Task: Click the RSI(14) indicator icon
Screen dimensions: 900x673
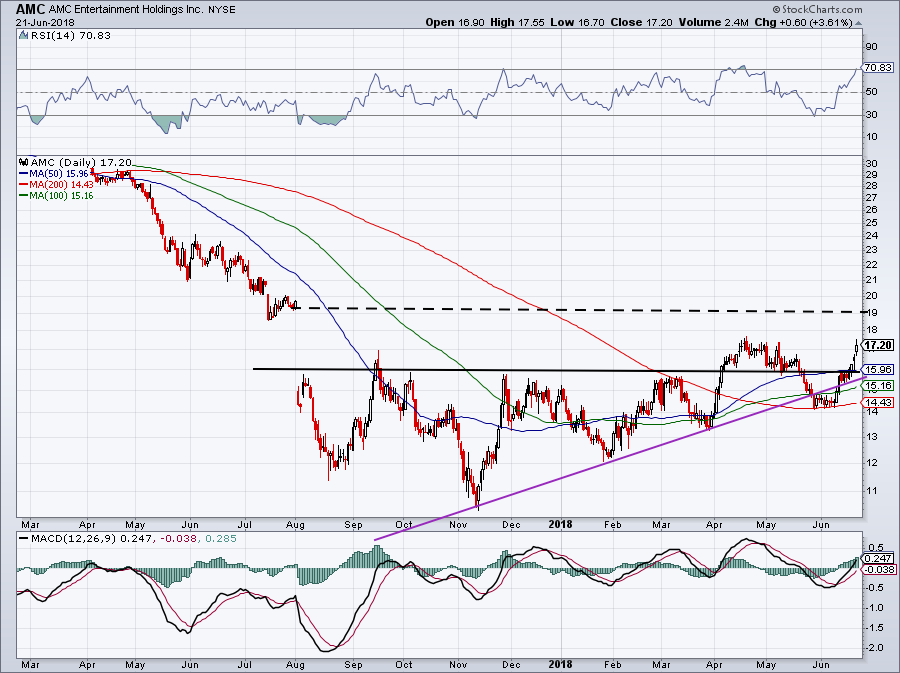Action: pos(23,36)
